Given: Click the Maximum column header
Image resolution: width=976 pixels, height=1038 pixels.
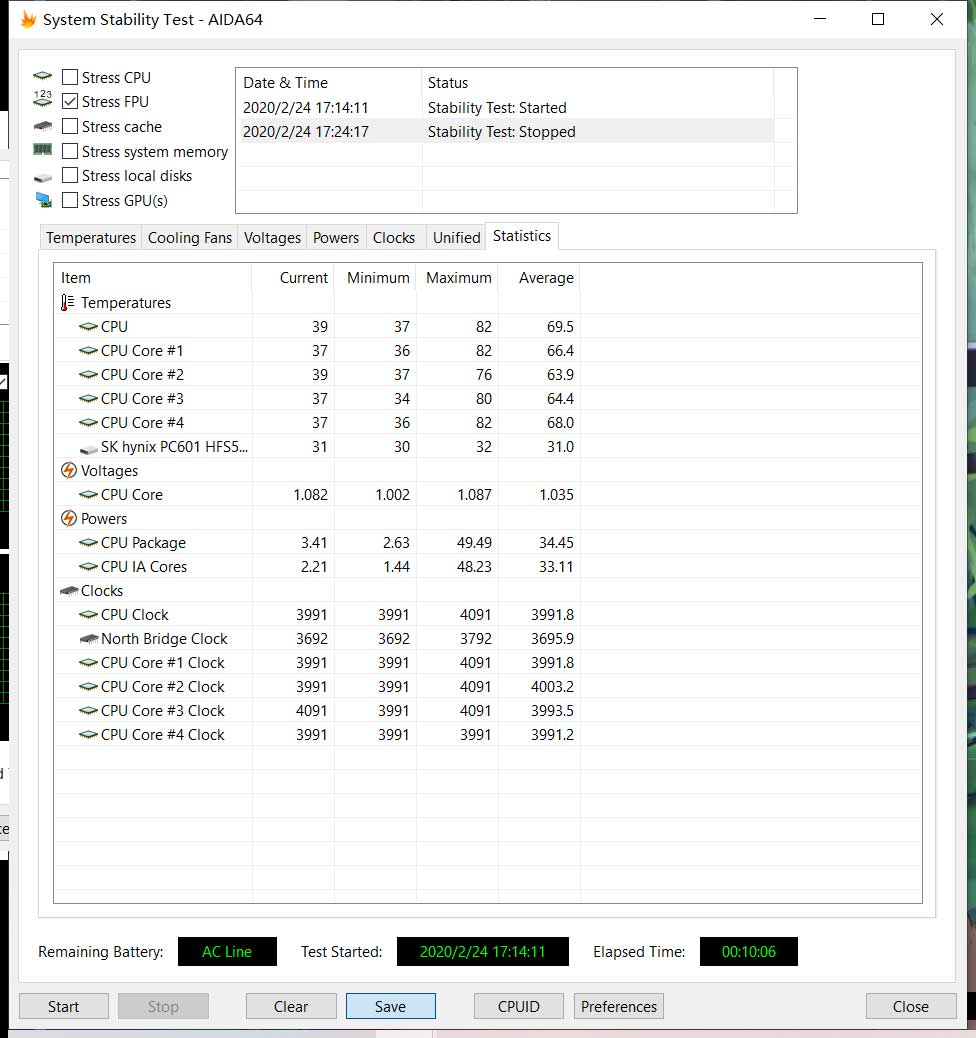Looking at the screenshot, I should coord(458,278).
